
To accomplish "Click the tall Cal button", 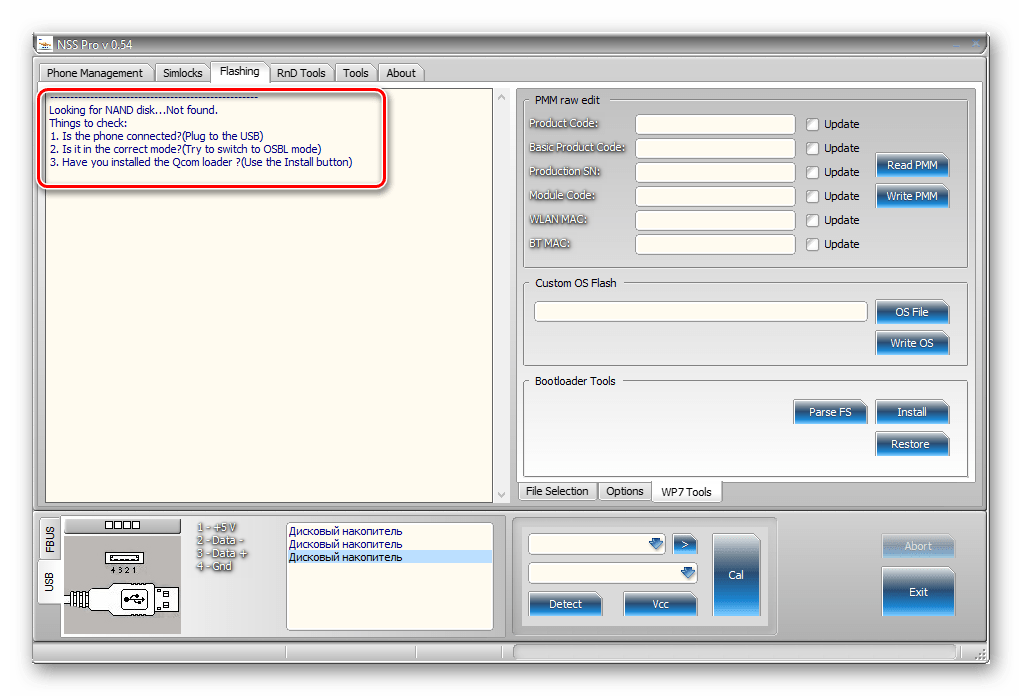I will pyautogui.click(x=736, y=575).
